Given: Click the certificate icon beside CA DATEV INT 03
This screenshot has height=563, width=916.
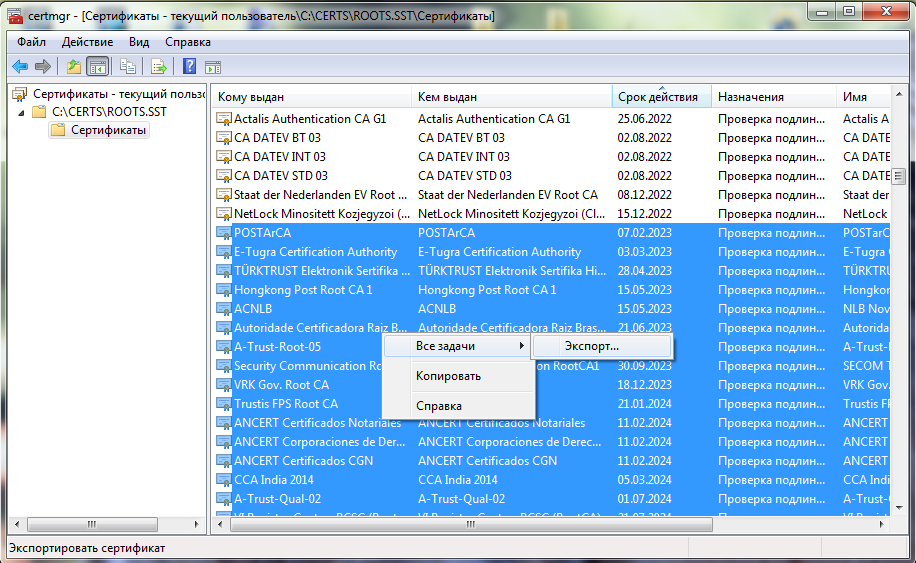Looking at the screenshot, I should 224,157.
